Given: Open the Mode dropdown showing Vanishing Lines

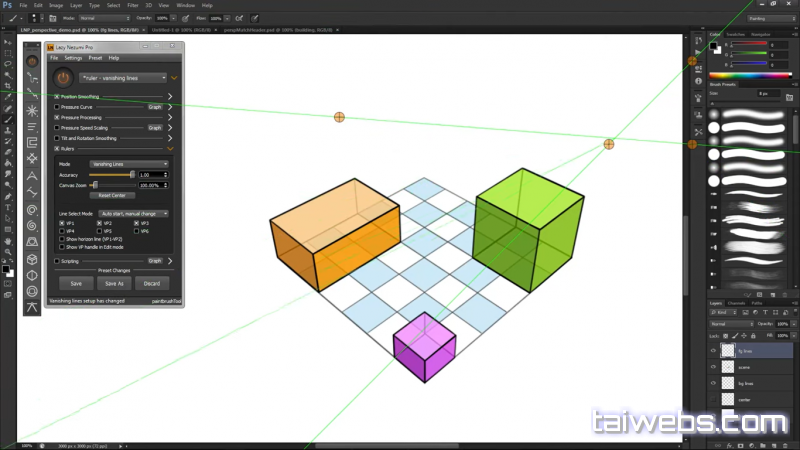Looking at the screenshot, I should [x=128, y=163].
